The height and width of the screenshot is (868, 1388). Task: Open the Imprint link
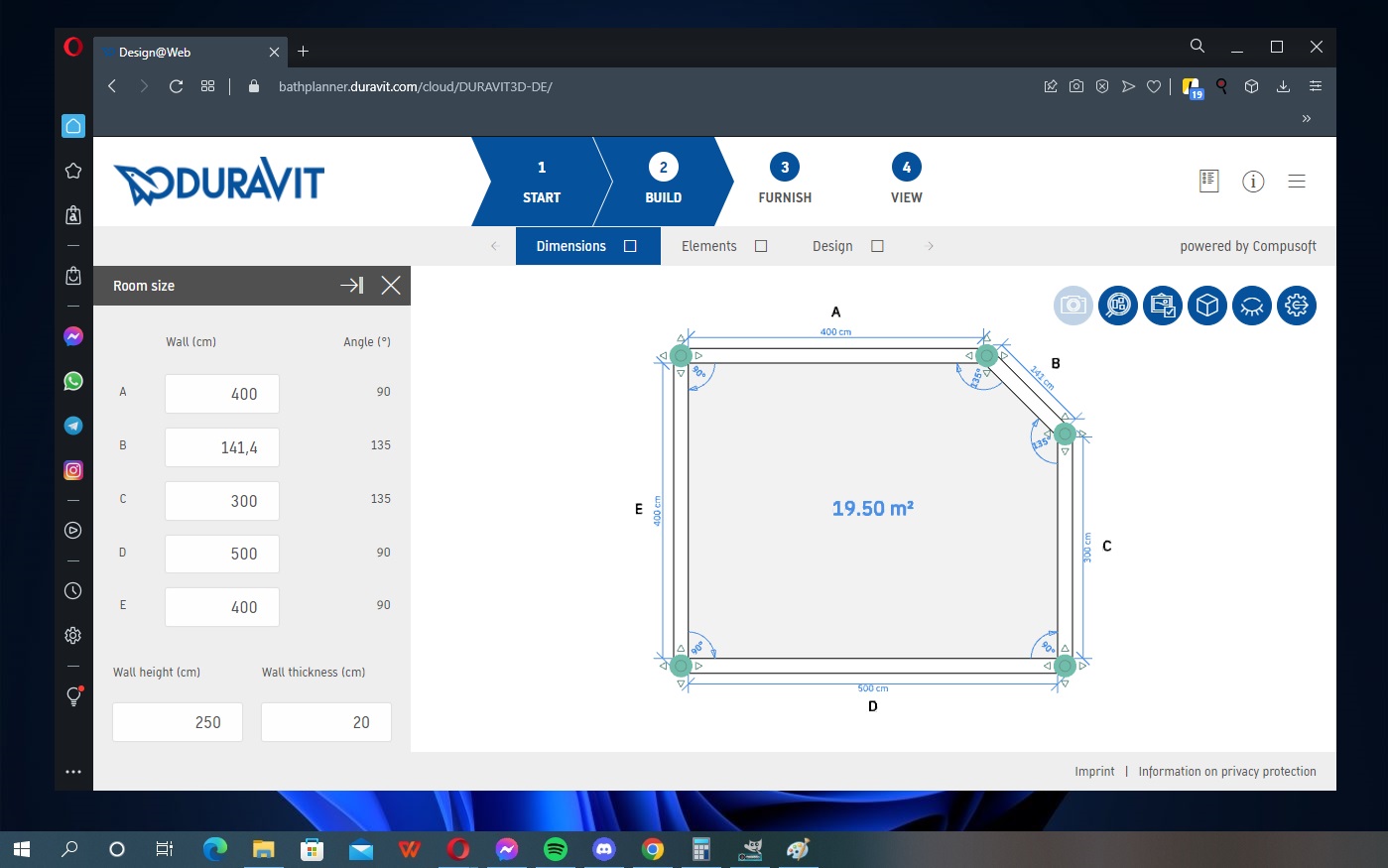[1094, 772]
